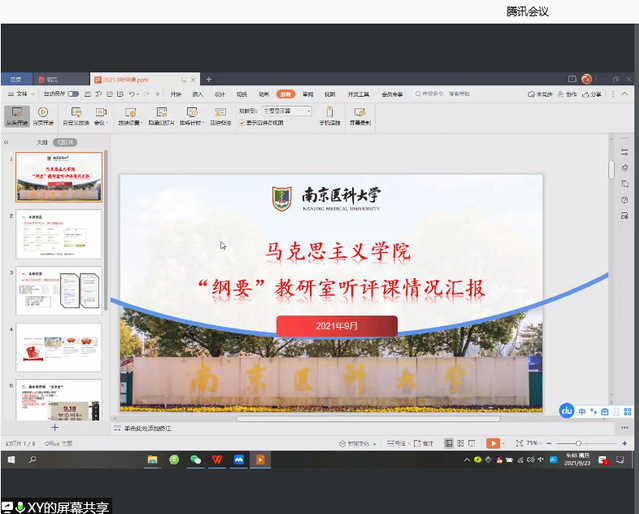639x514 pixels.
Task: Open the display monitor (主要显示器) combo box
Action: coord(287,111)
